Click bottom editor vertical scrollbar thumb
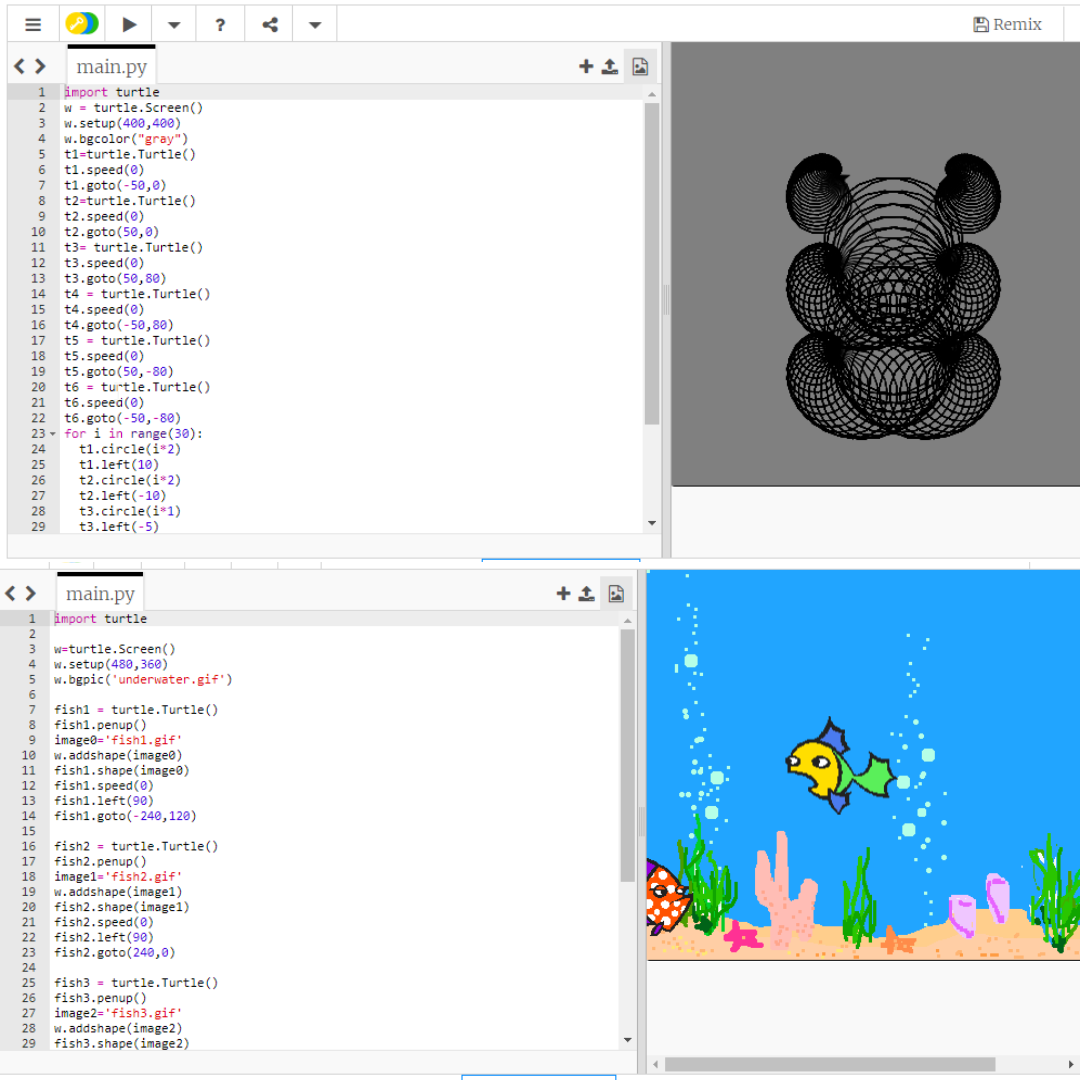The width and height of the screenshot is (1080, 1080). [627, 755]
